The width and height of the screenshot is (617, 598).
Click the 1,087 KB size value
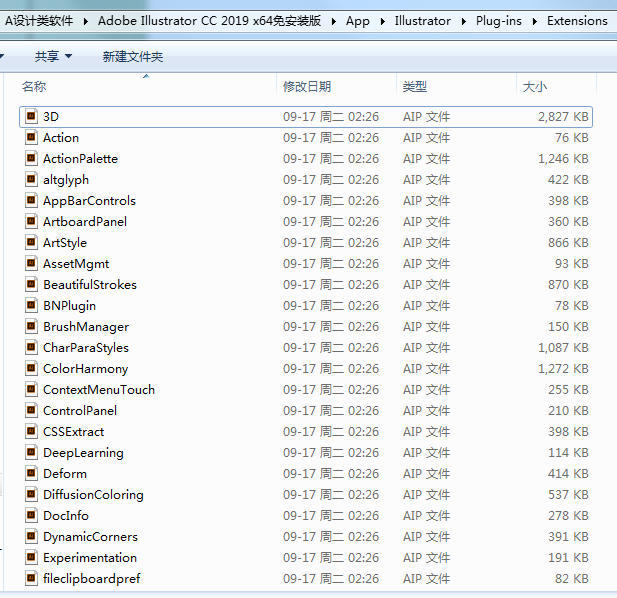tap(563, 347)
